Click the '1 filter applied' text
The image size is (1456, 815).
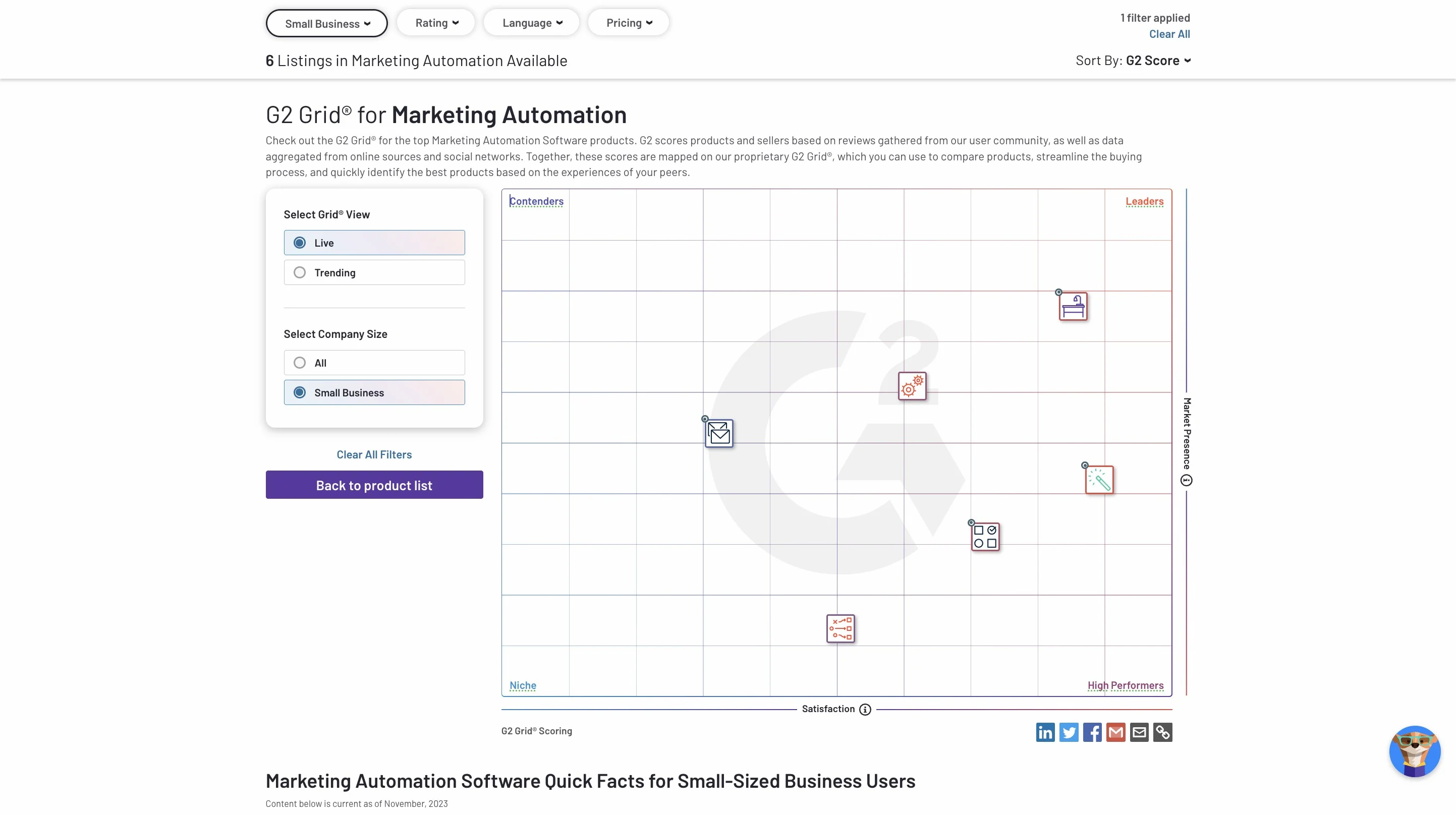(x=1155, y=18)
